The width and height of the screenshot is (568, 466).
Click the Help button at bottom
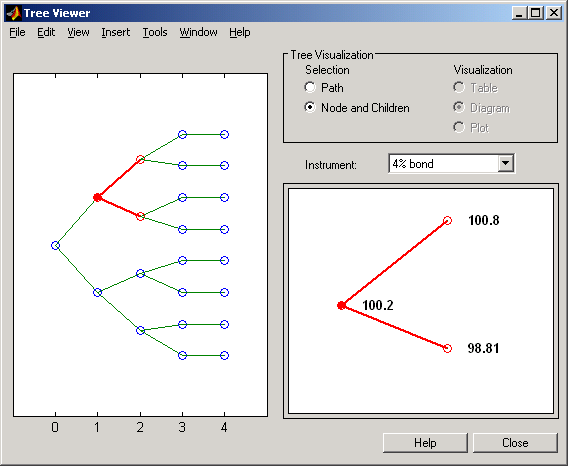[x=425, y=443]
